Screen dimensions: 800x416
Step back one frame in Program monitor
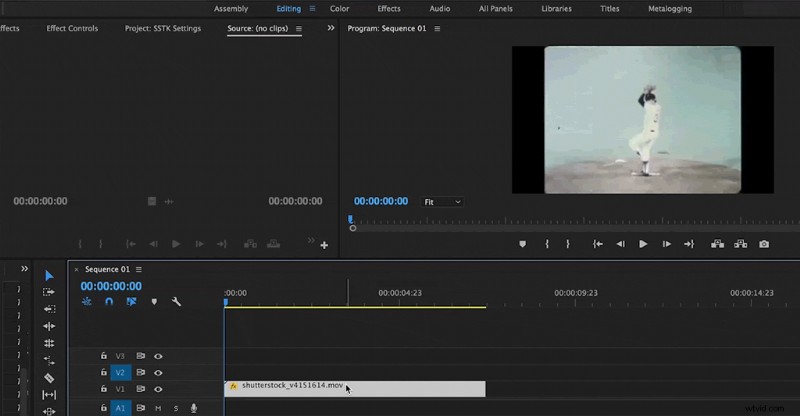point(620,244)
